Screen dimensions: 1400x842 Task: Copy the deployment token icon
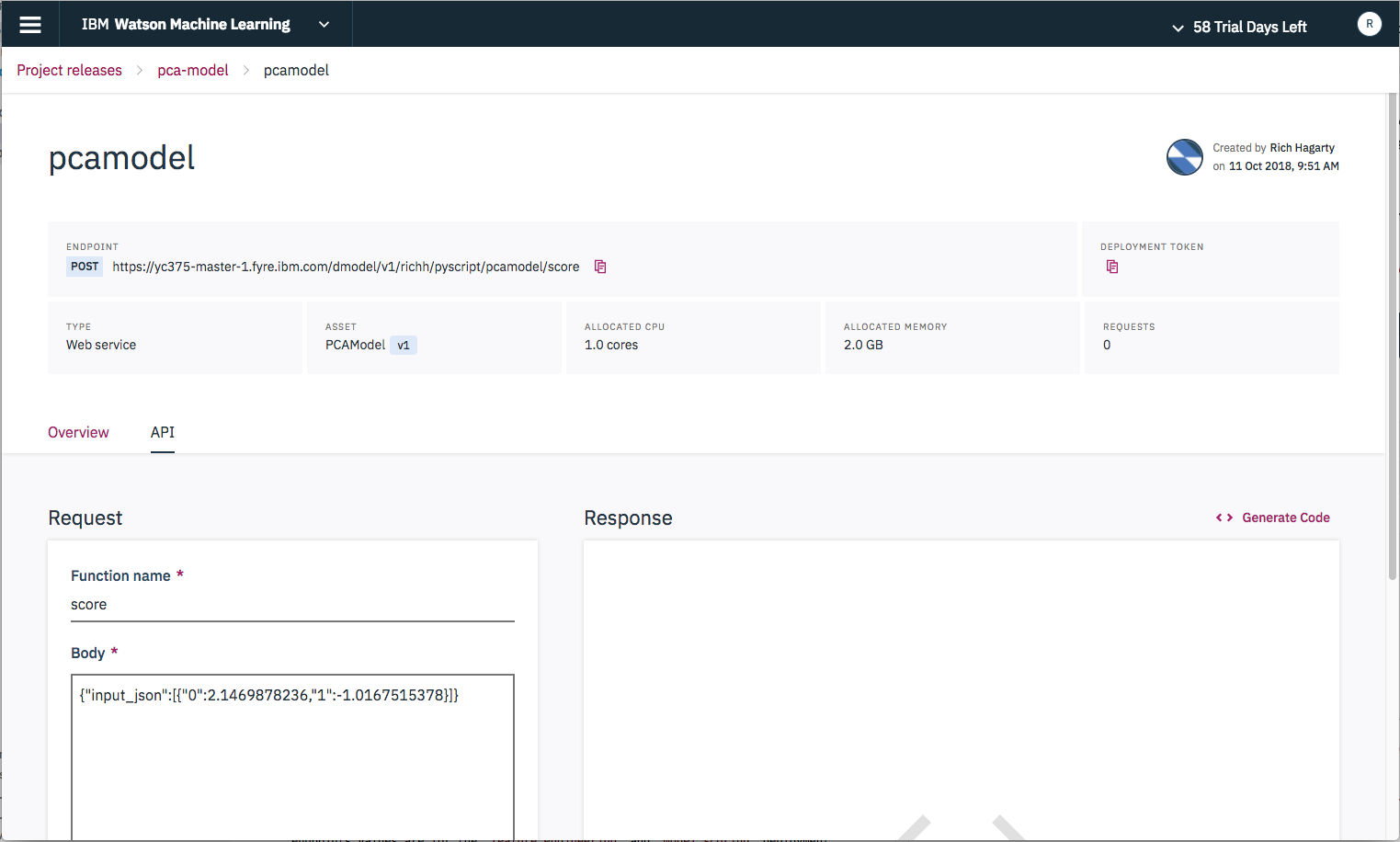pos(1112,267)
